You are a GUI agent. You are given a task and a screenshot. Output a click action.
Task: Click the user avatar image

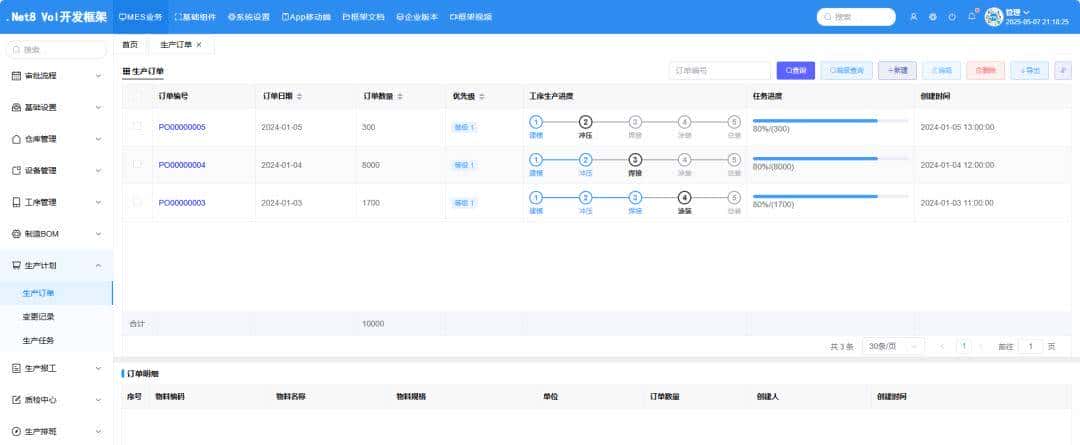993,17
